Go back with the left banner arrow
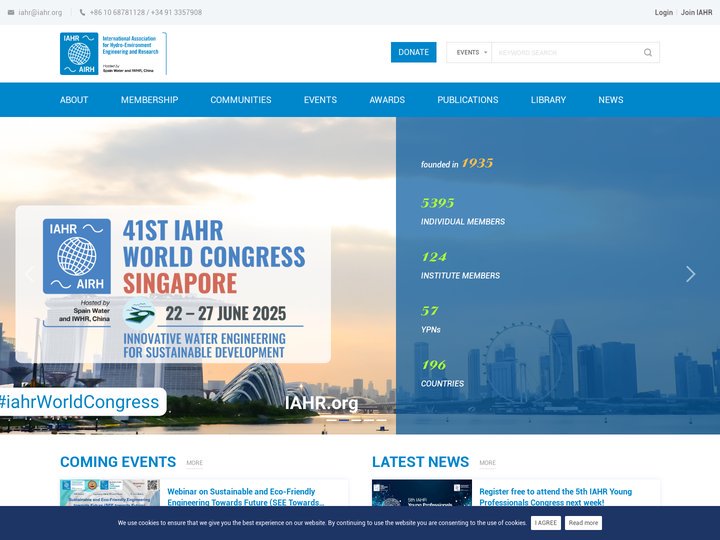 tap(30, 274)
